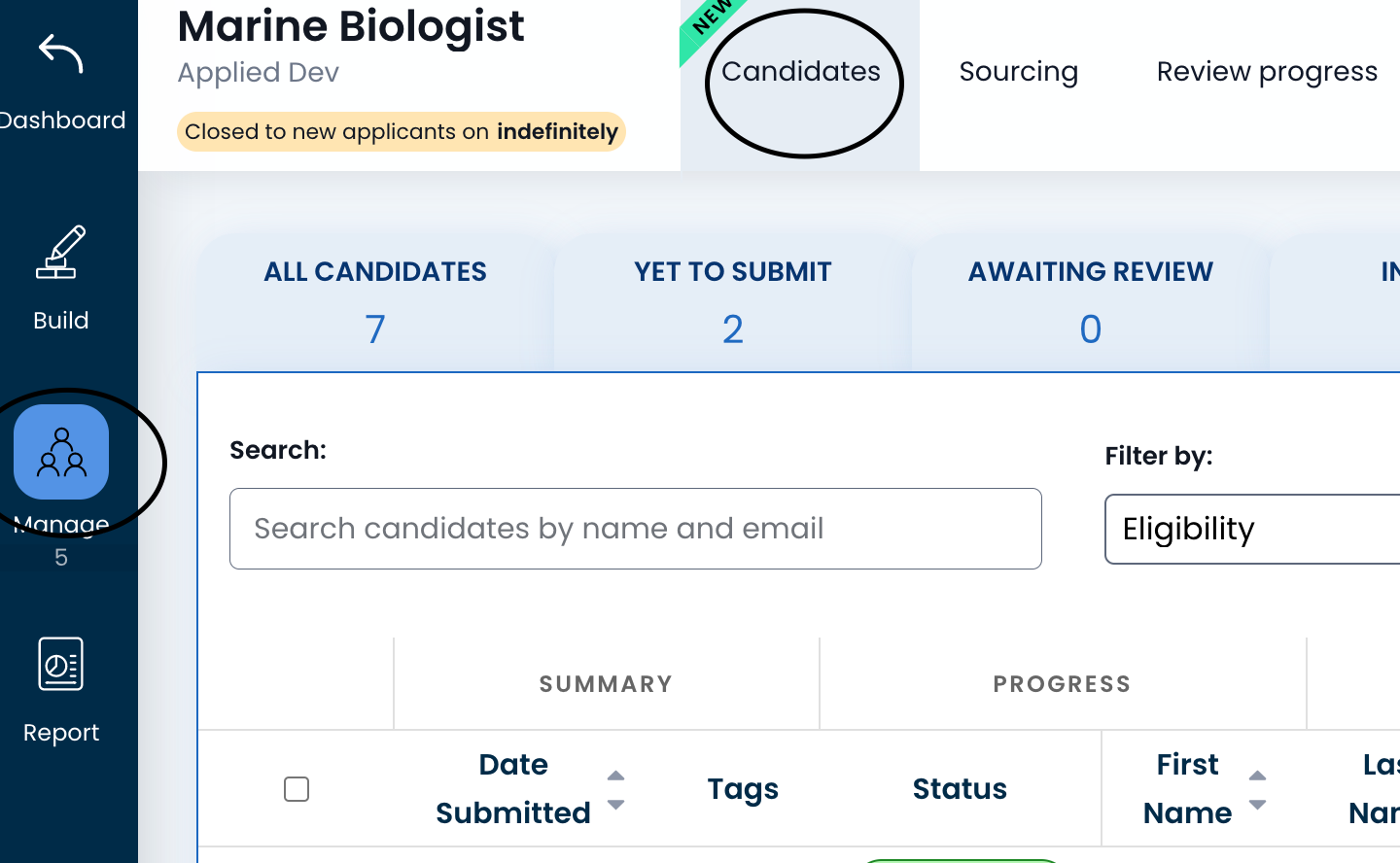The height and width of the screenshot is (863, 1400).
Task: Click the Marine Biologist job title
Action: tap(351, 26)
